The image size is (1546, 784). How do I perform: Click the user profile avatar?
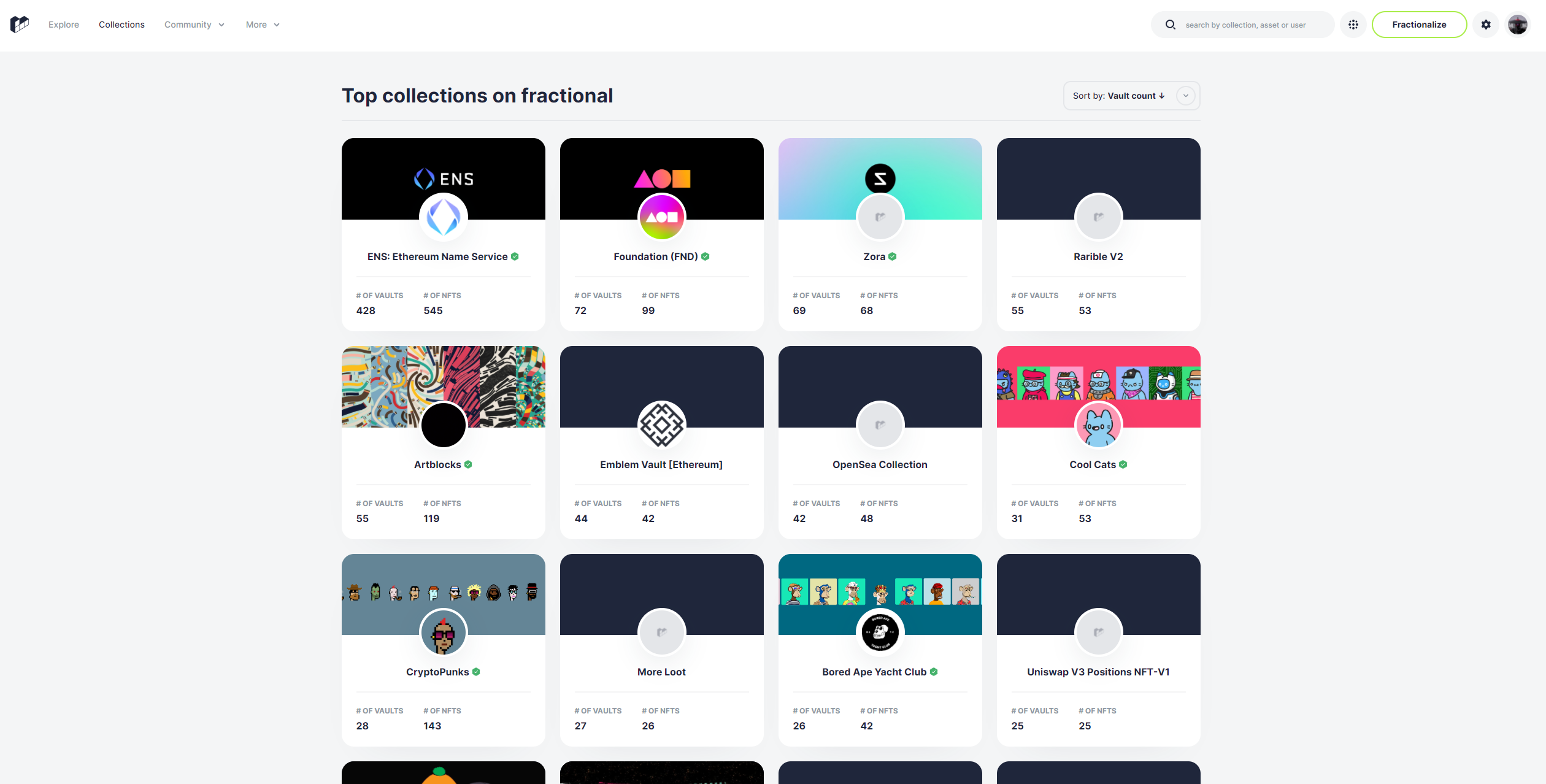click(x=1518, y=25)
